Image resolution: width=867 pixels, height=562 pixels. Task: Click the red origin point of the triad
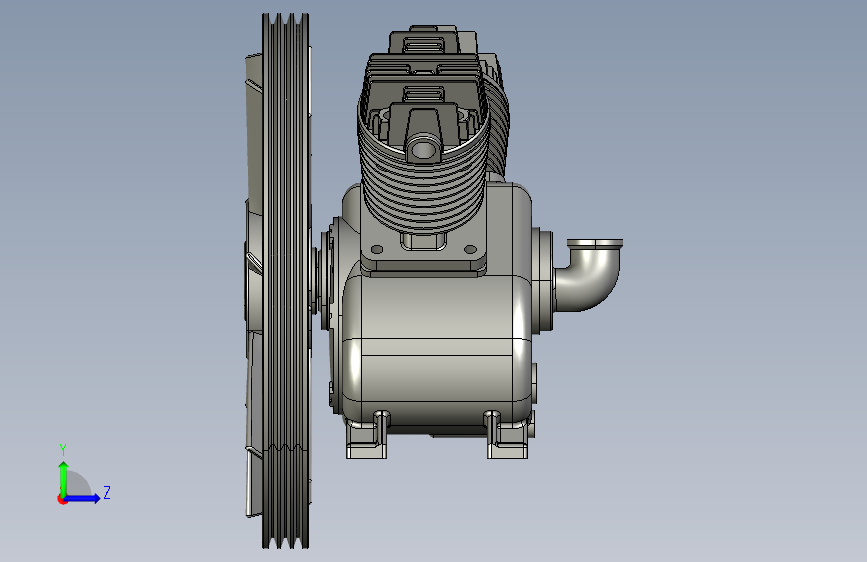pos(62,499)
